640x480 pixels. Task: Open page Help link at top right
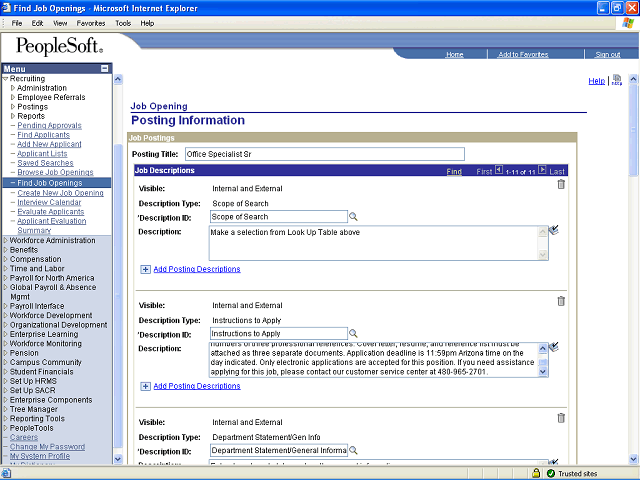click(x=596, y=81)
